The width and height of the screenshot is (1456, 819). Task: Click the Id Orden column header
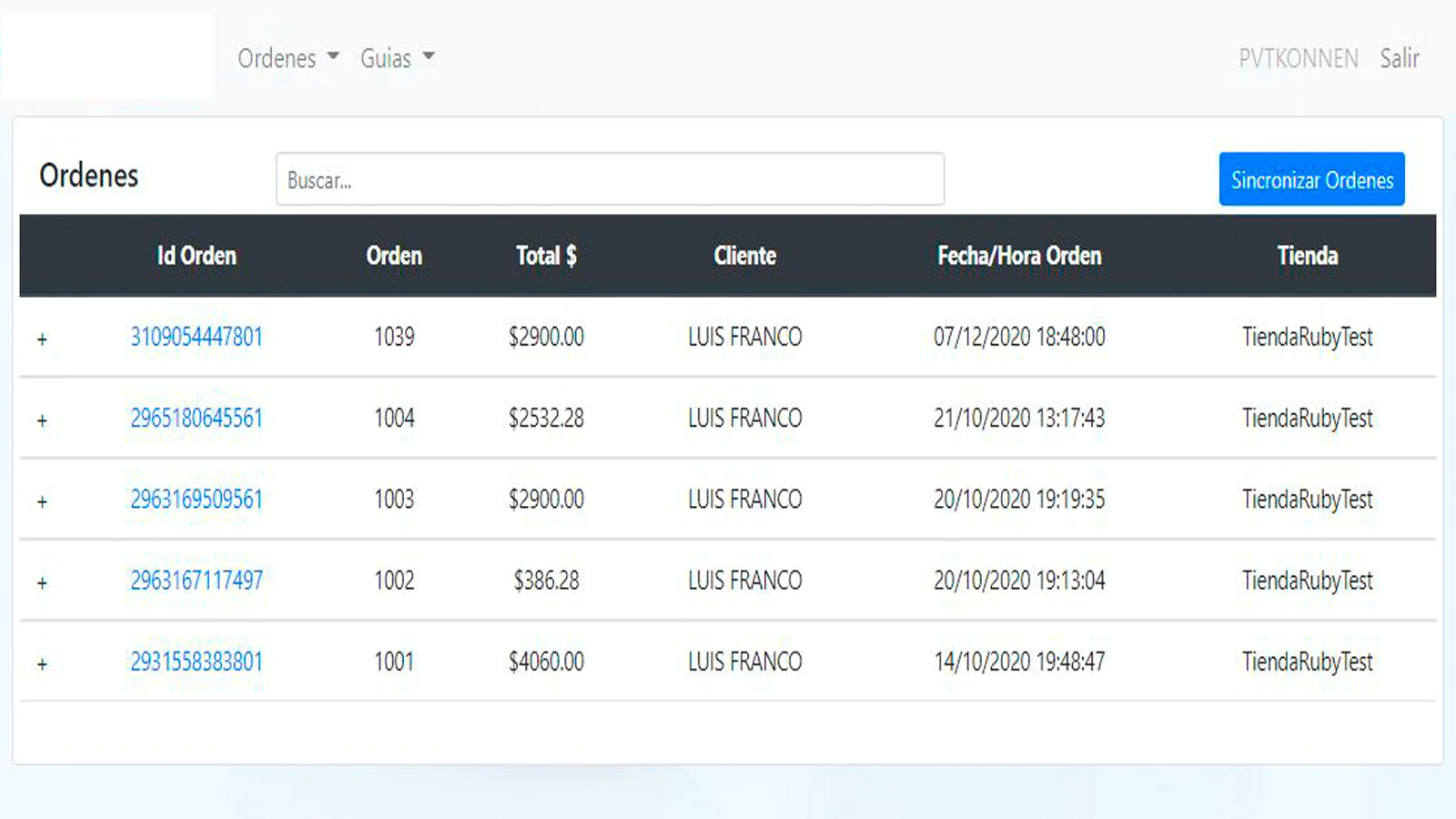197,256
